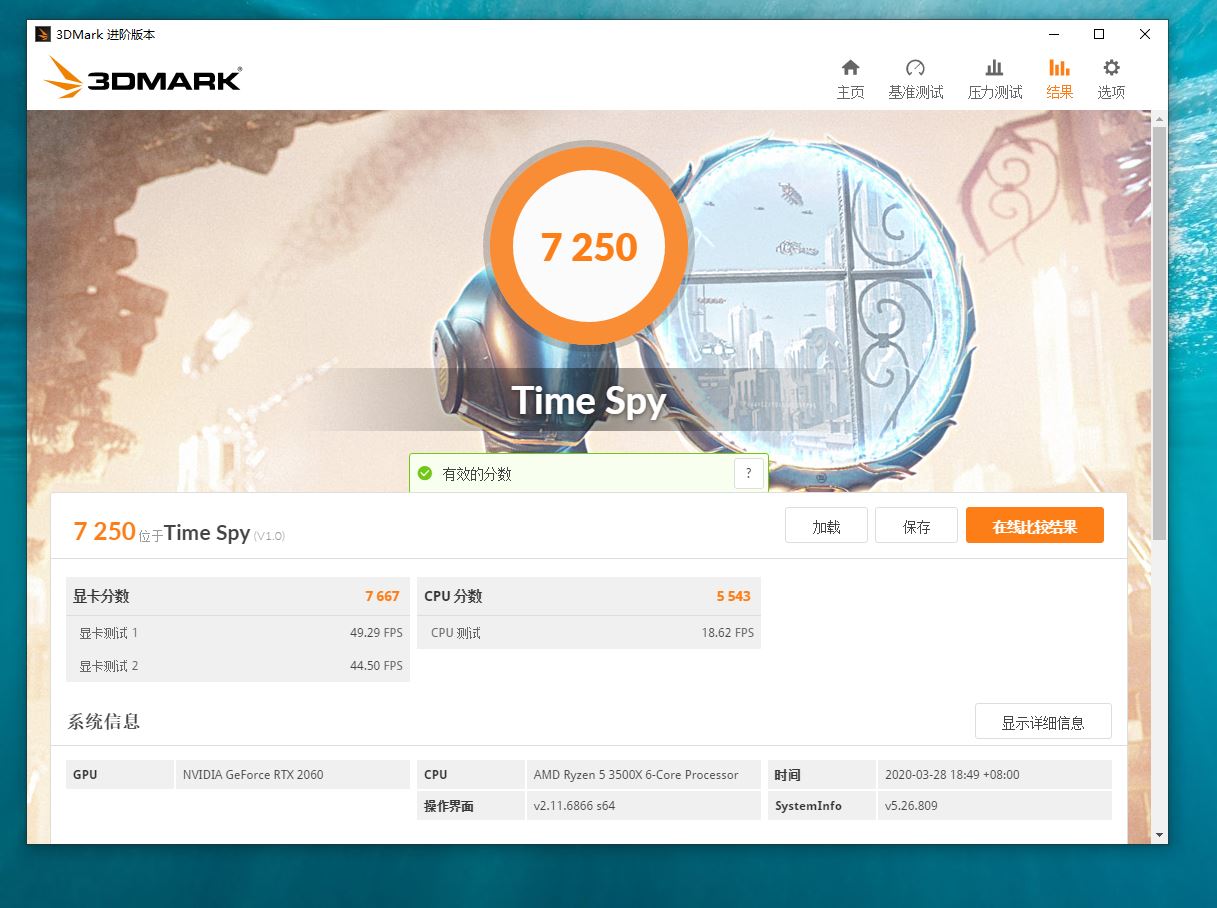Viewport: 1217px width, 908px height.
Task: Open the 选项 gear icon
Action: click(x=1111, y=68)
